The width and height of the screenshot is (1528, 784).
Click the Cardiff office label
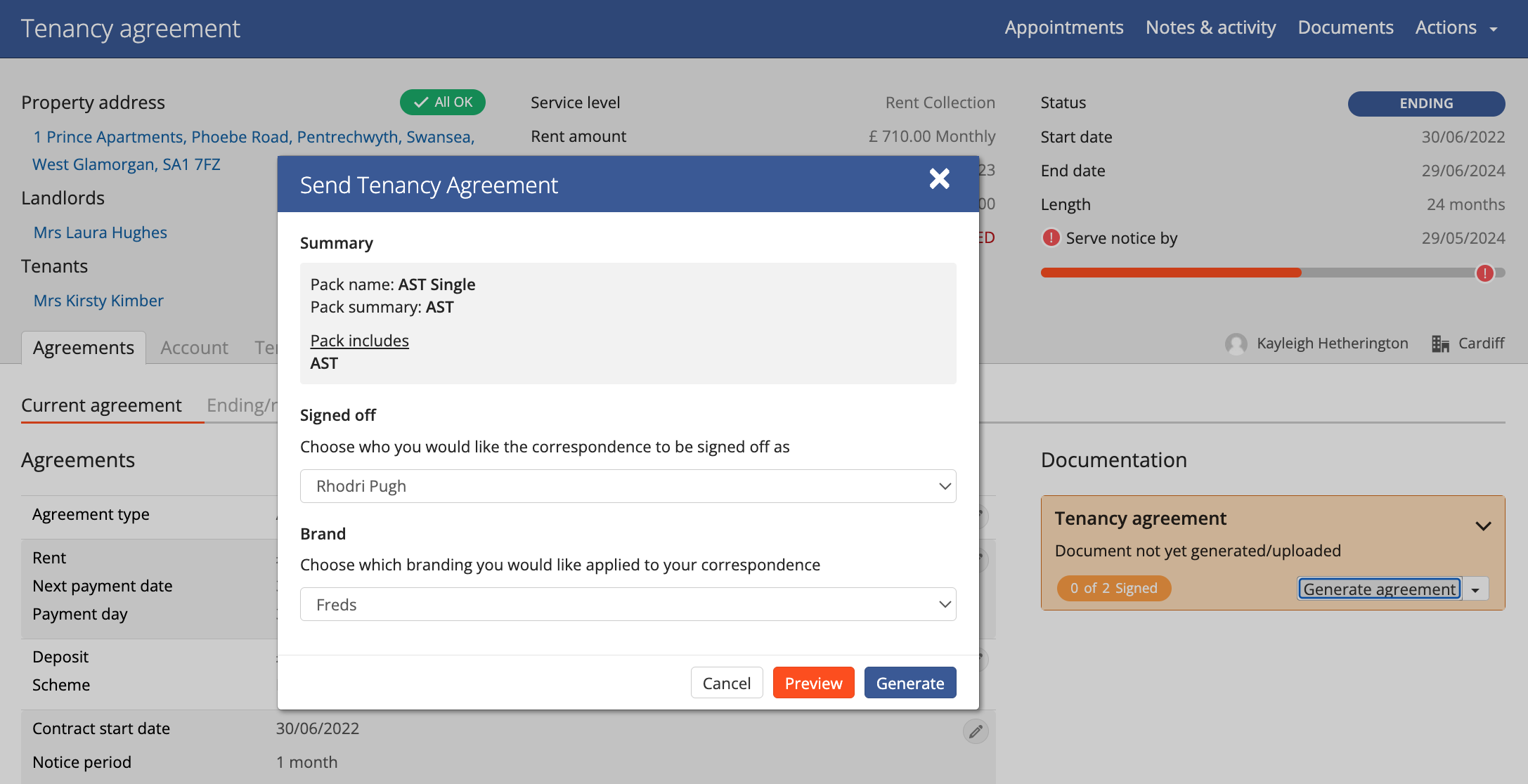(1481, 344)
